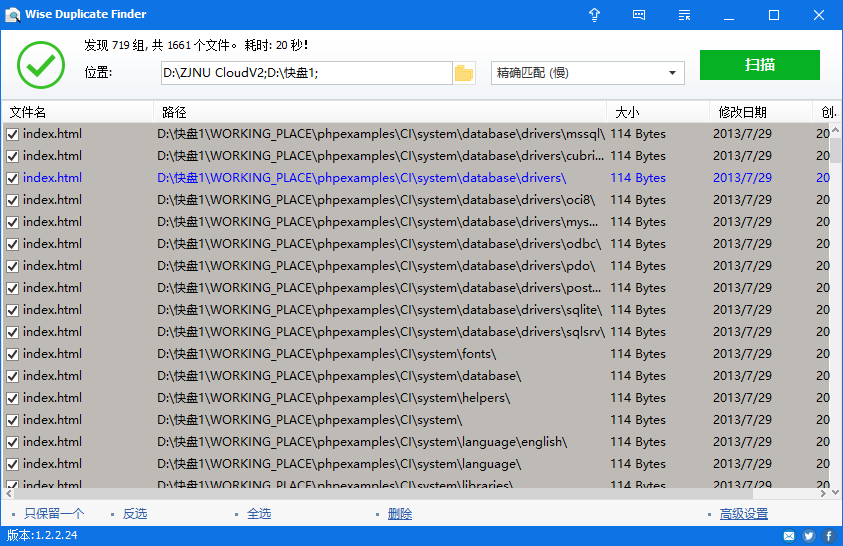Sort by 文件名 column header
This screenshot has height=546, width=843.
click(x=78, y=112)
